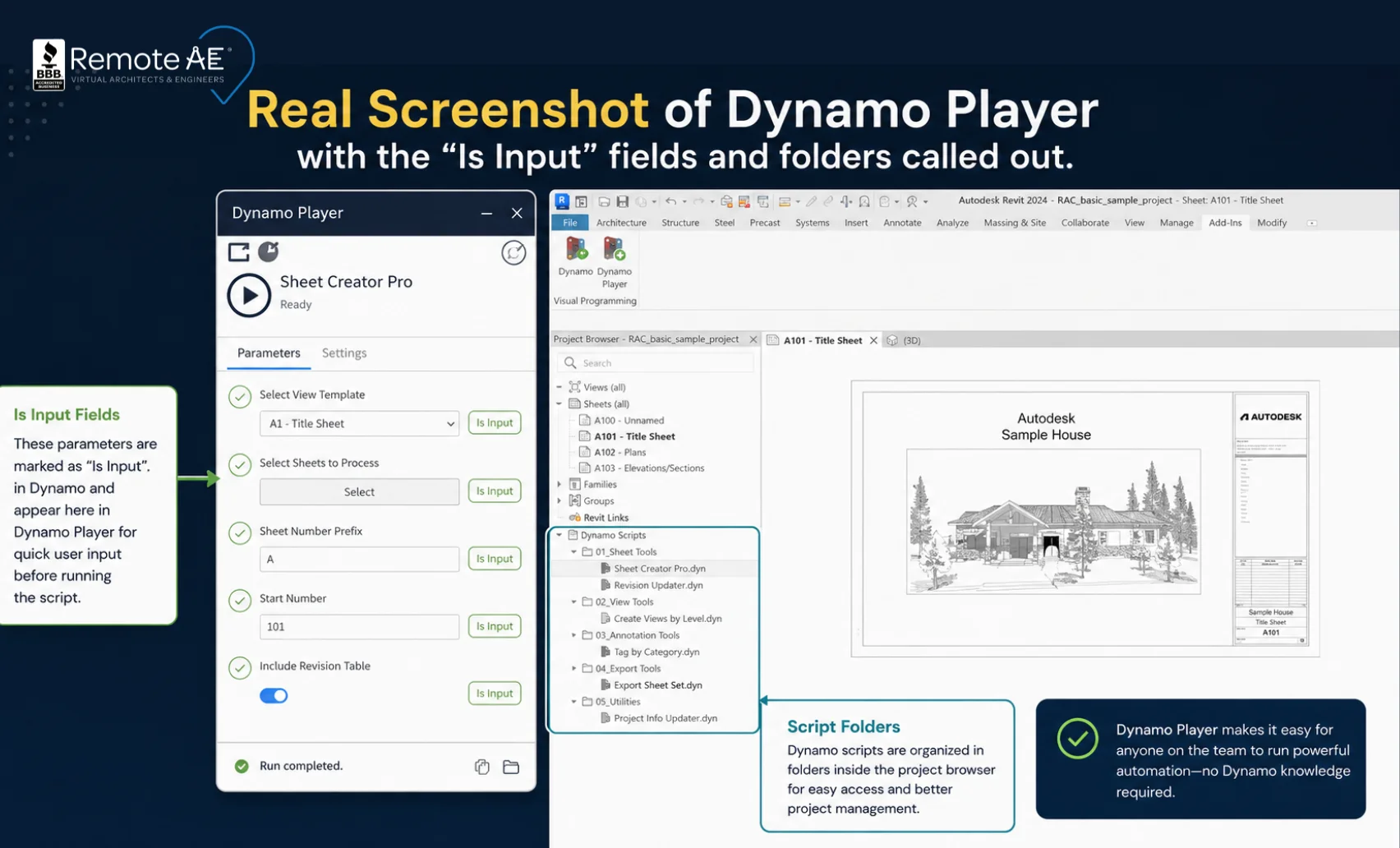Image resolution: width=1400 pixels, height=848 pixels.
Task: Click check mark beside Select Sheets to Process
Action: click(240, 464)
